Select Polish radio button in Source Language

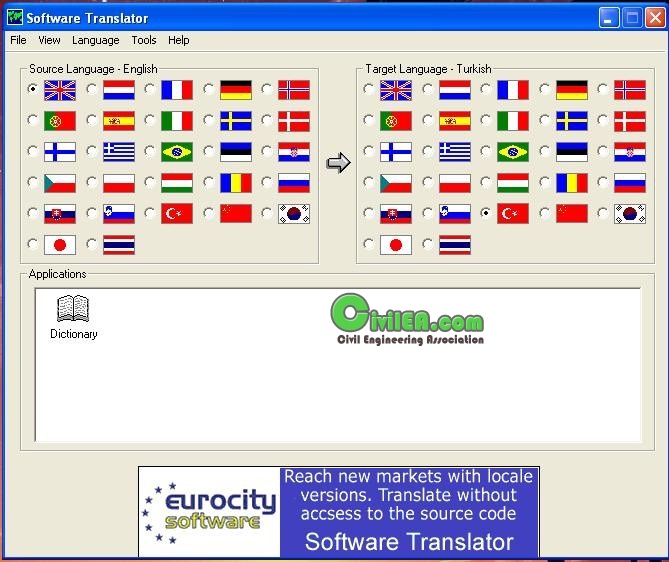(x=92, y=182)
